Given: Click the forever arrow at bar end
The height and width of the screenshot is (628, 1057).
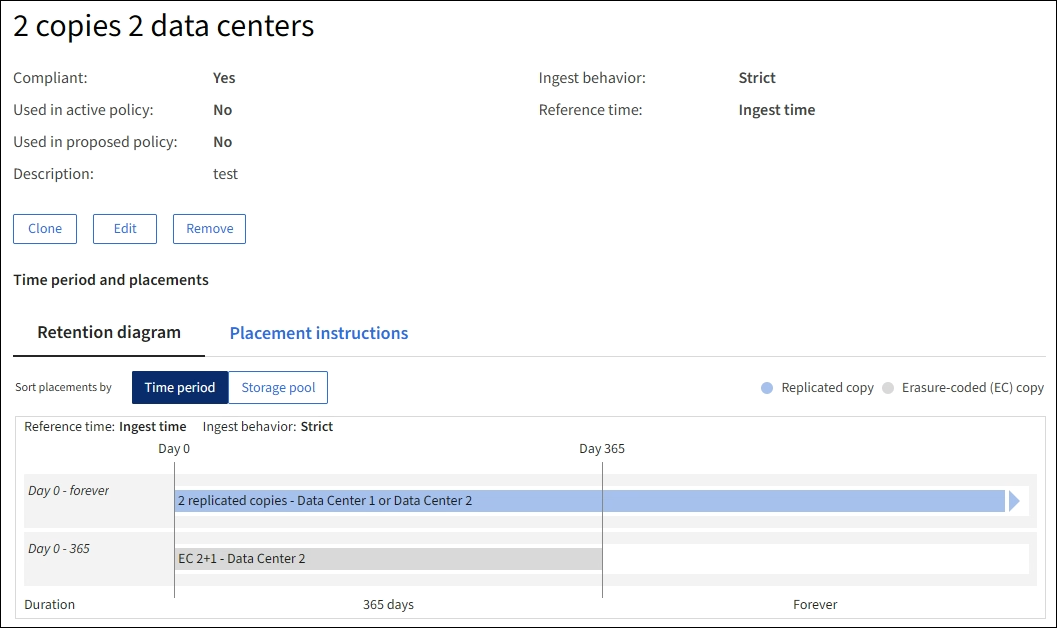Looking at the screenshot, I should (x=1014, y=501).
